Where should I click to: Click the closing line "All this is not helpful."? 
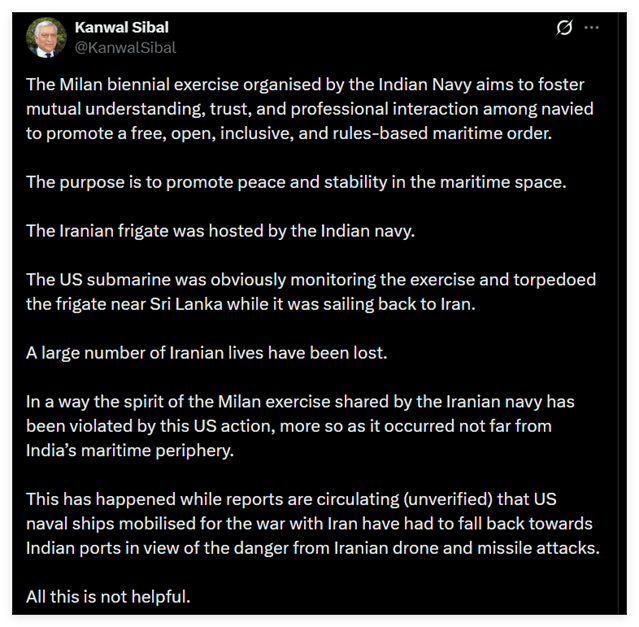(x=110, y=597)
